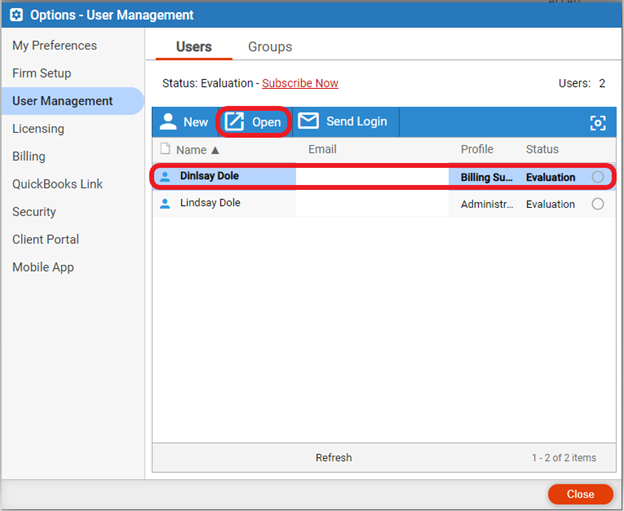Click the Close button
The width and height of the screenshot is (624, 511).
(580, 494)
